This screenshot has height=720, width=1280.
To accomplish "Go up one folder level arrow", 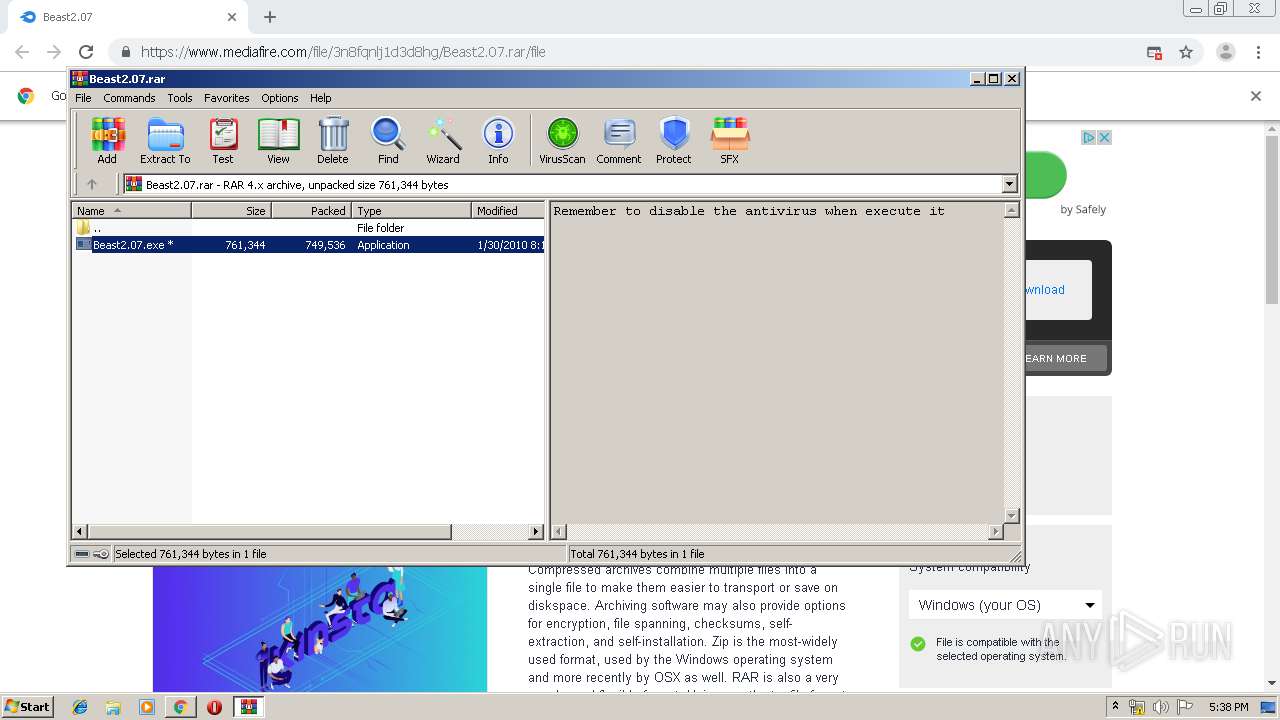I will 92,184.
